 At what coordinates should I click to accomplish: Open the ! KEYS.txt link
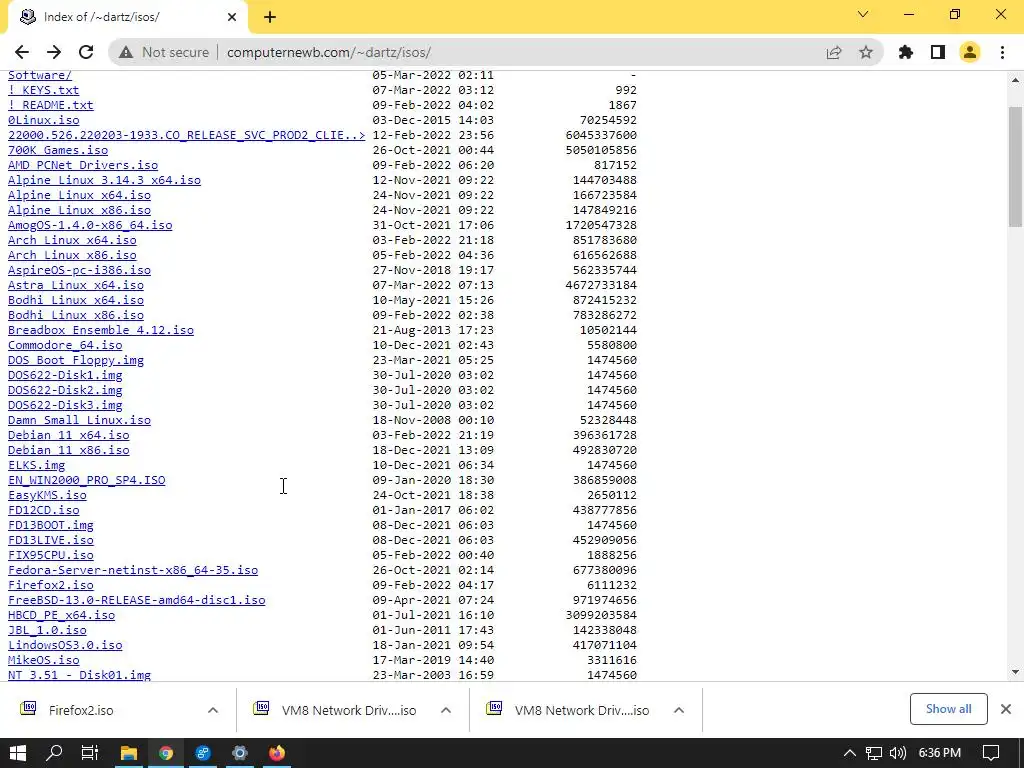pos(44,90)
